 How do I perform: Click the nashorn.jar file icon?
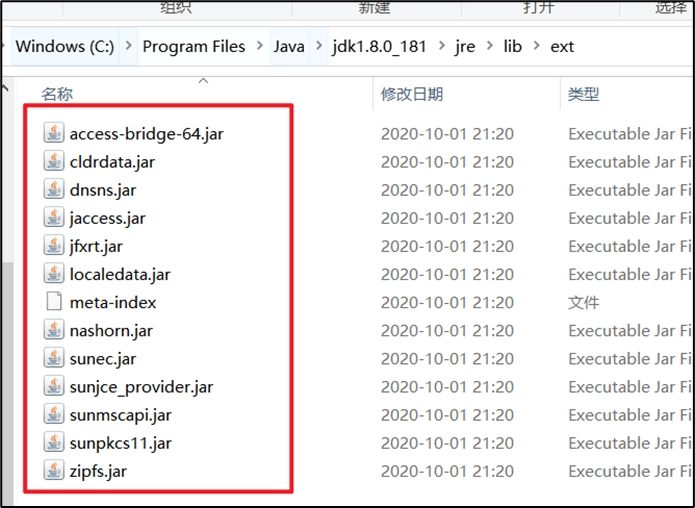[54, 330]
